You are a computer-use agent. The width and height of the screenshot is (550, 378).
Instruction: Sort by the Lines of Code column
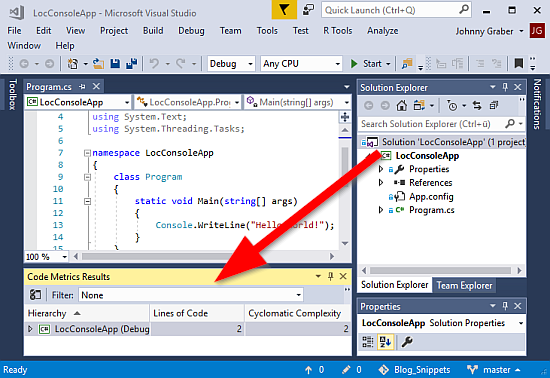[197, 313]
